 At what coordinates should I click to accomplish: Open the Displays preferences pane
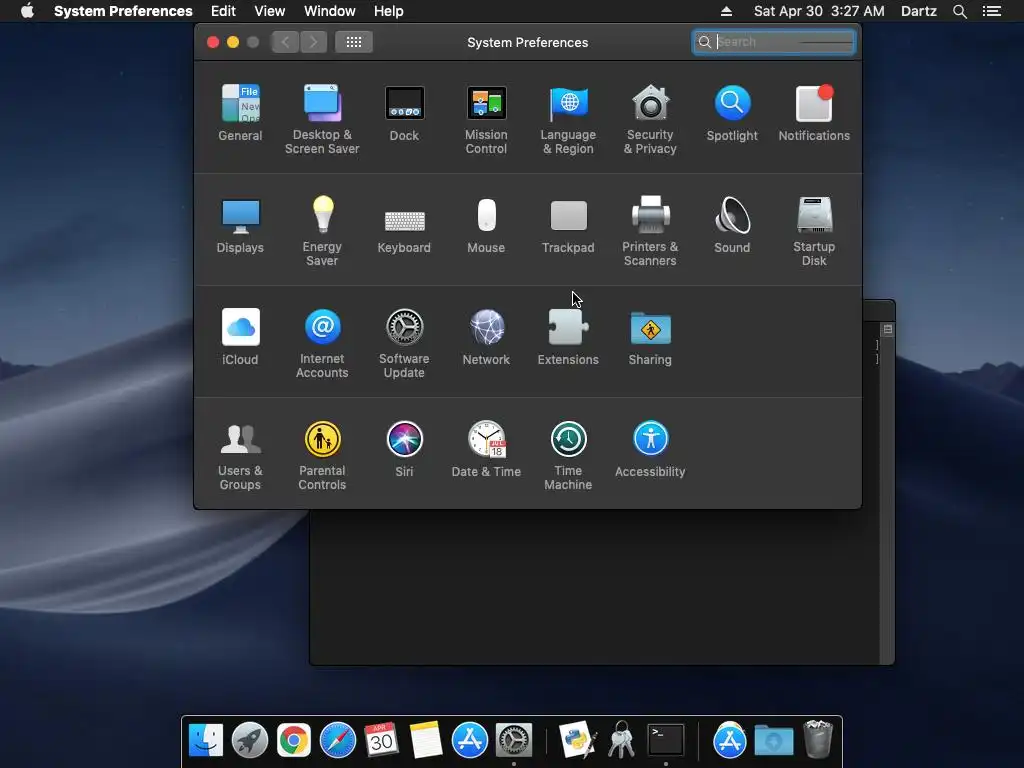pos(240,225)
